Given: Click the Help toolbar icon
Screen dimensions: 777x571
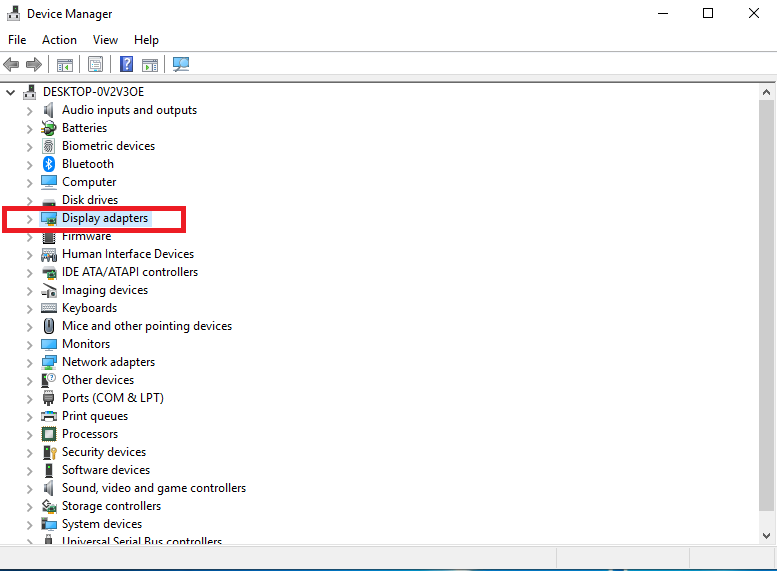Looking at the screenshot, I should point(127,65).
